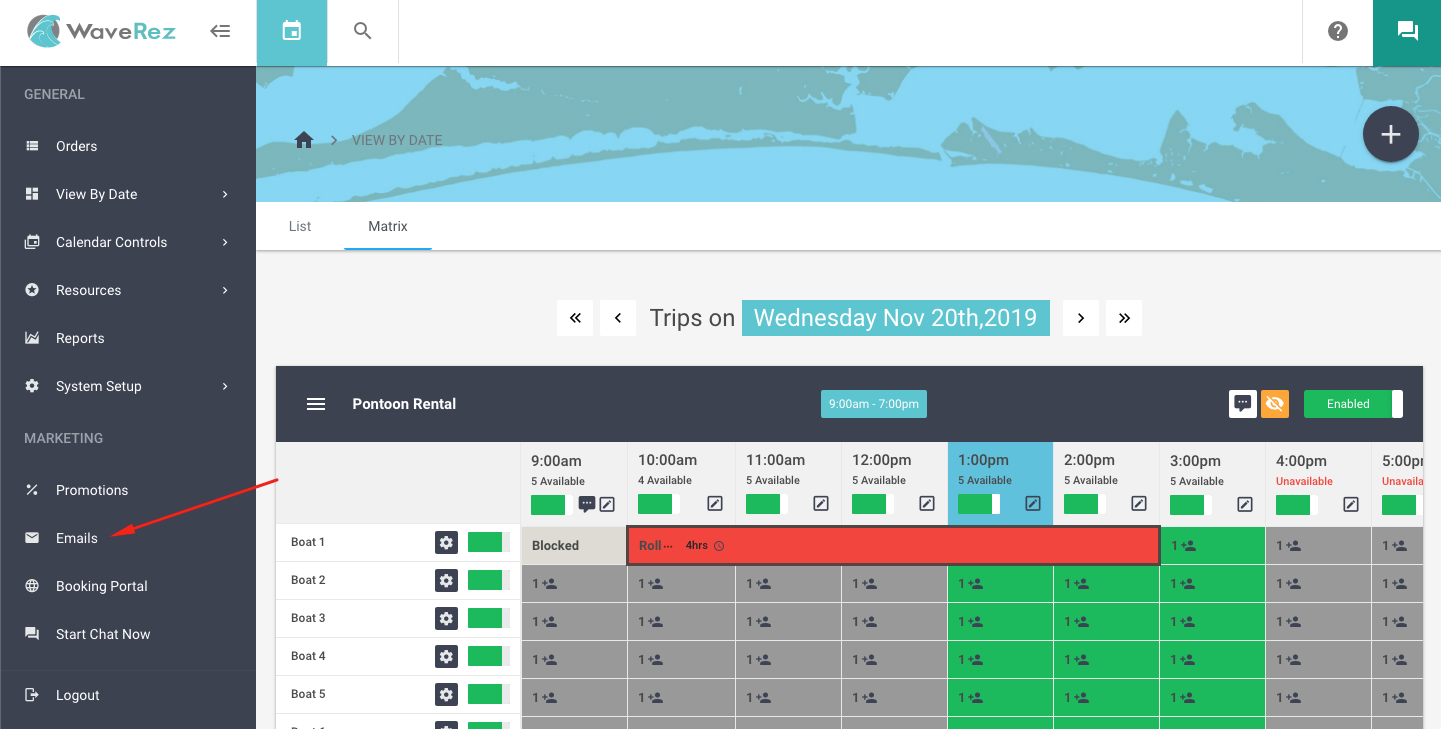Toggle the orange hidden-eye visibility icon
The height and width of the screenshot is (729, 1441).
[x=1274, y=404]
